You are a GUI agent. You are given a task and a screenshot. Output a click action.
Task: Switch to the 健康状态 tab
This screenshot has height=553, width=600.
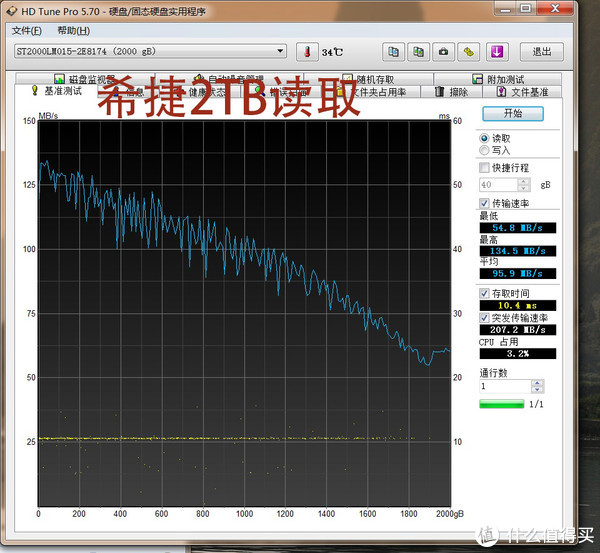200,92
